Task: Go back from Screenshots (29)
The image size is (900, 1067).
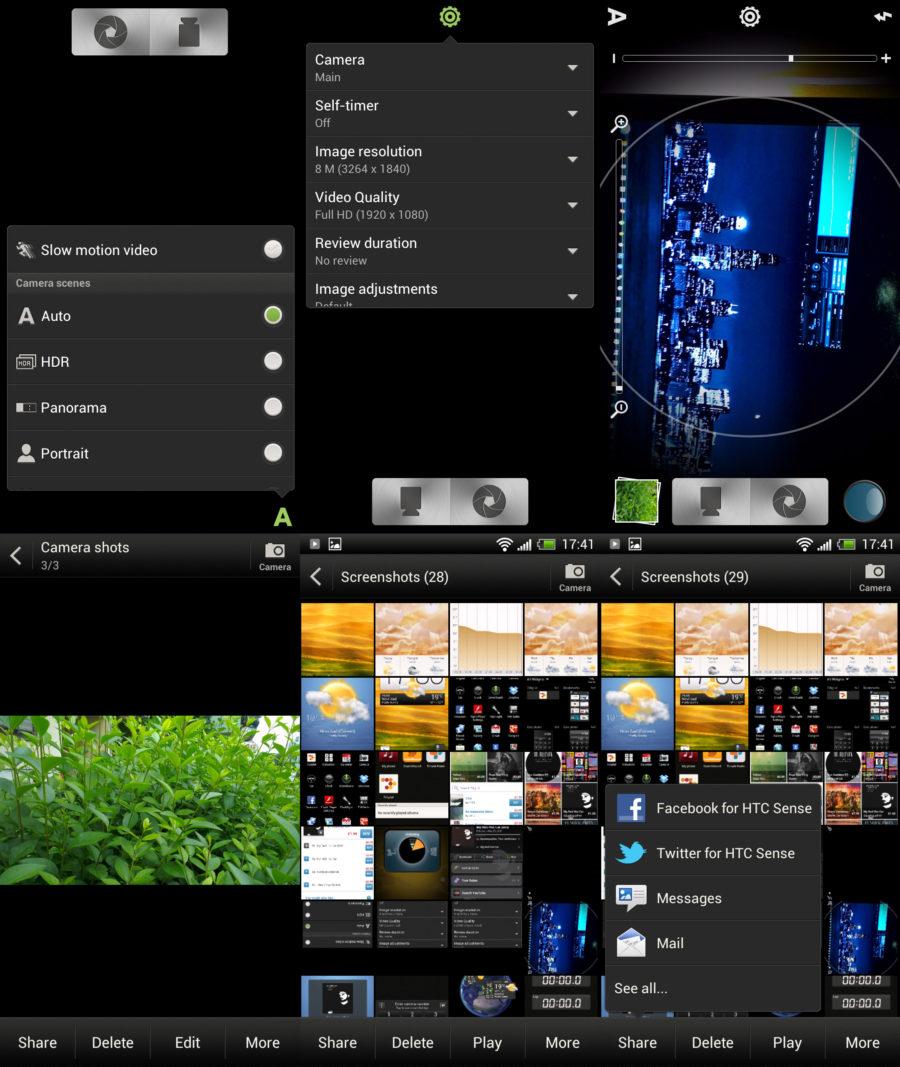Action: 616,577
